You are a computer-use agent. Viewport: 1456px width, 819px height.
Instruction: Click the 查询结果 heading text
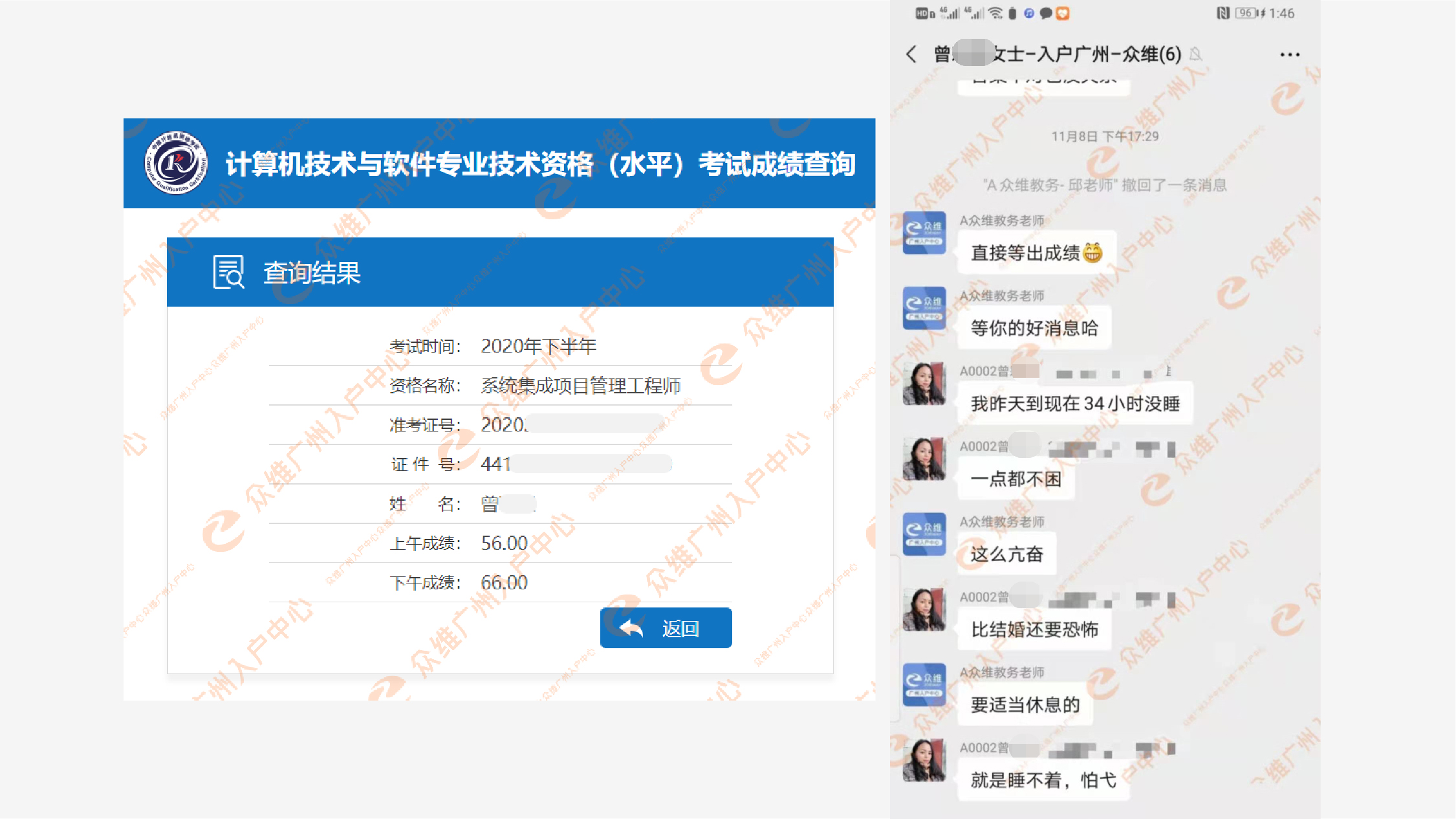(312, 273)
